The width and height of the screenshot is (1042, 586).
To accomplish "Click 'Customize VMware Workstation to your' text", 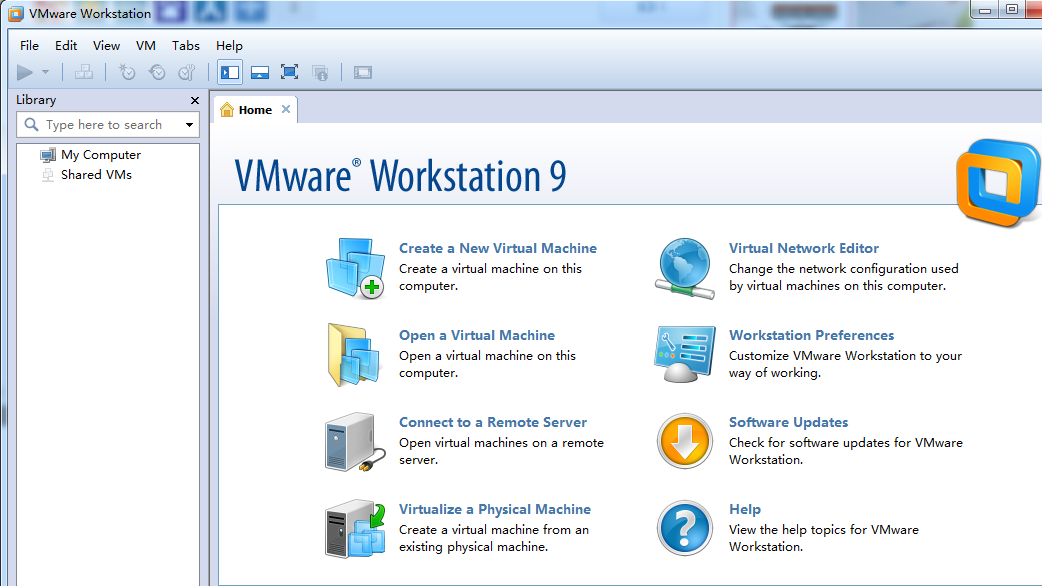I will (845, 355).
